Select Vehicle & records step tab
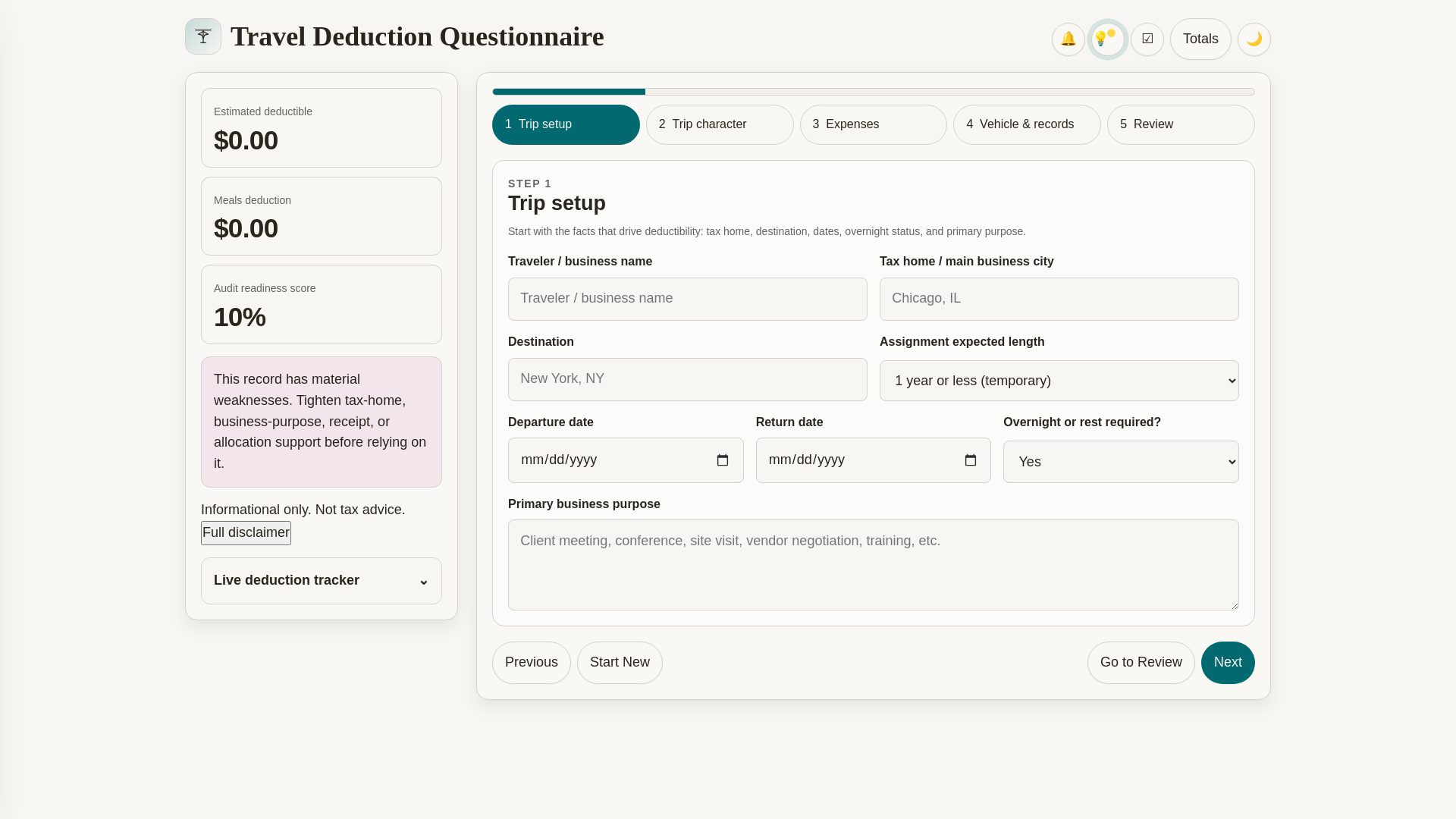 [1026, 124]
